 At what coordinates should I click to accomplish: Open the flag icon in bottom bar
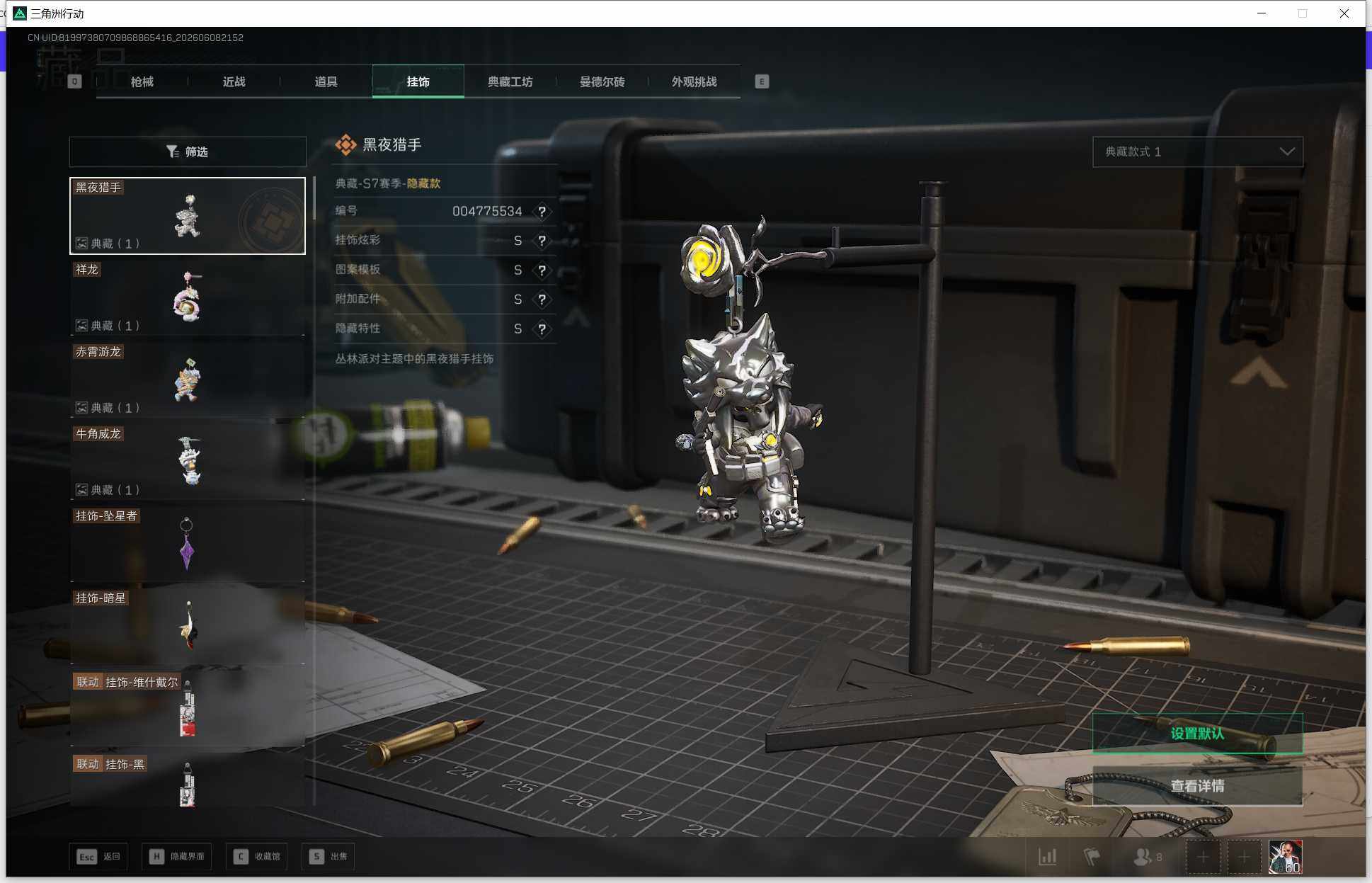pyautogui.click(x=1092, y=857)
